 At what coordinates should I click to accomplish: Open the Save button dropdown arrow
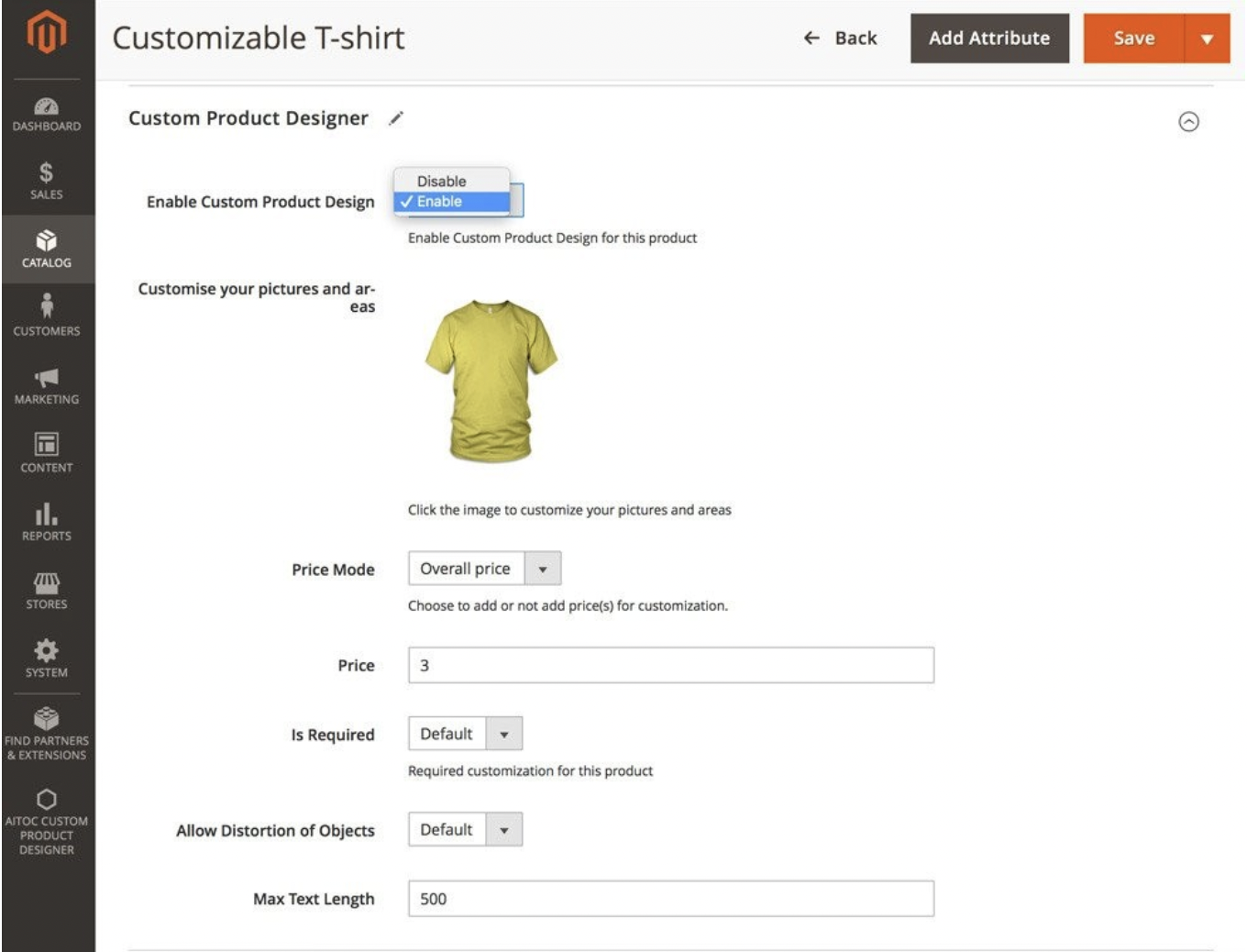coord(1208,38)
